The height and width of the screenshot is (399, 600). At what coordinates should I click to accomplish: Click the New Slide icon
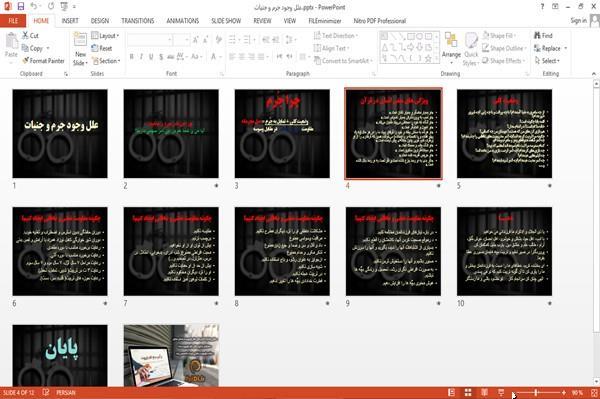coord(80,40)
